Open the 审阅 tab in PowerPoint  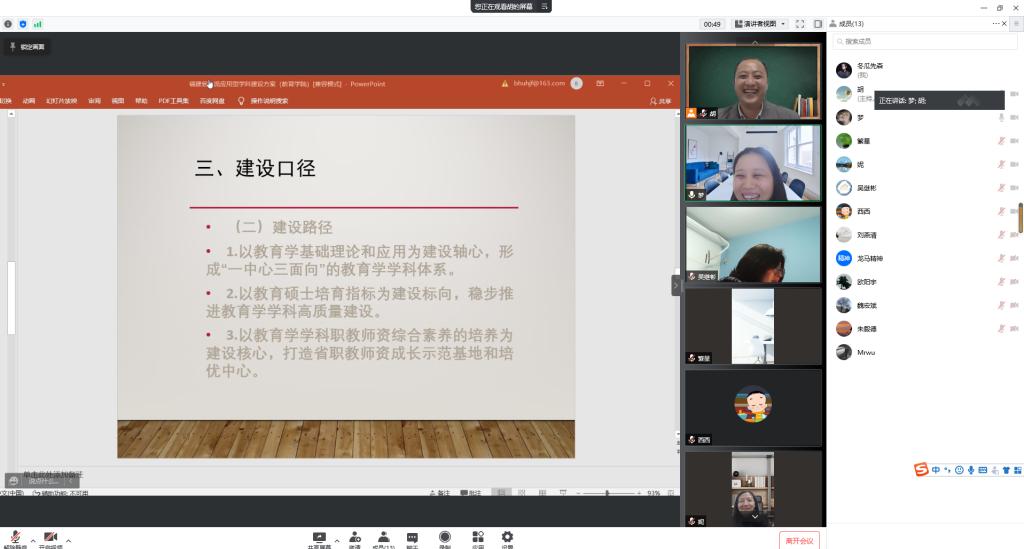coord(94,101)
